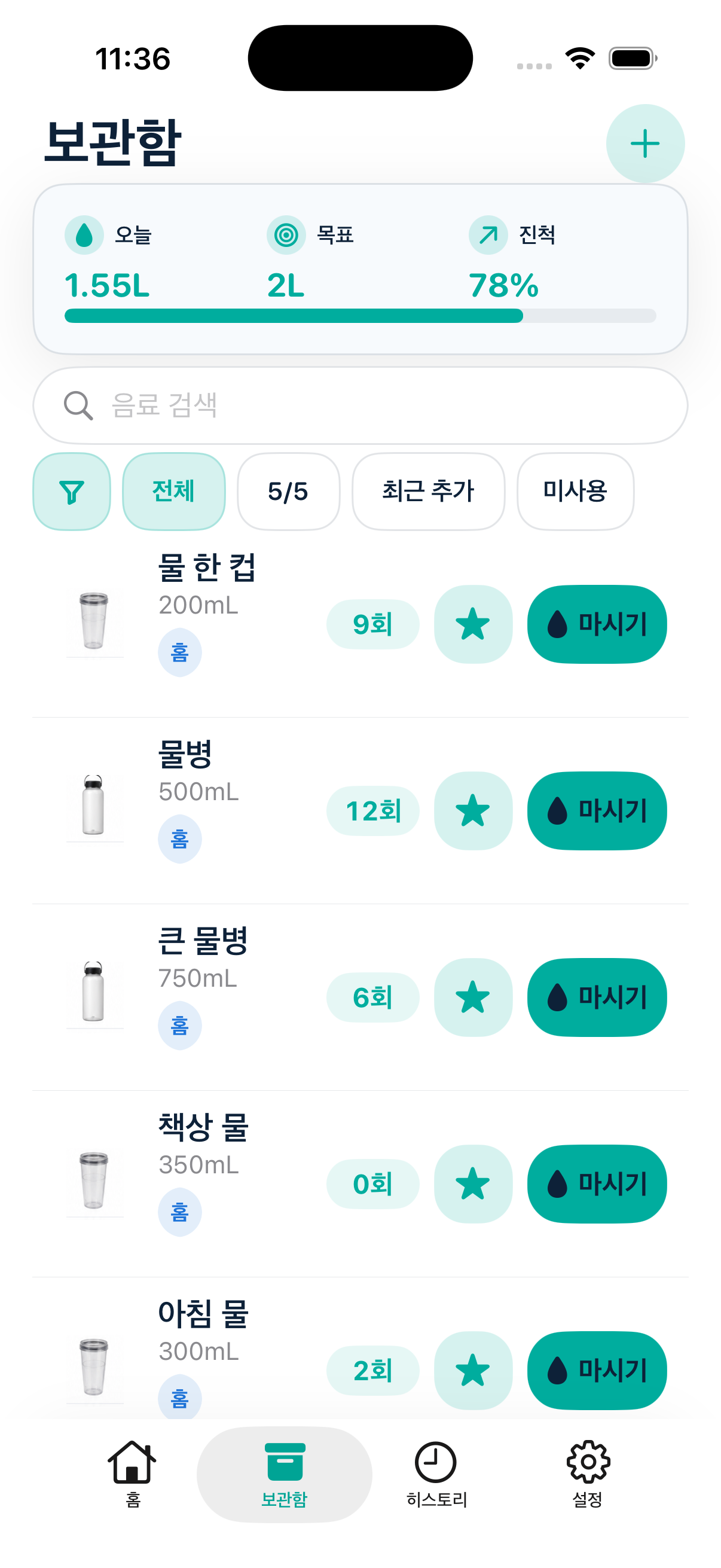Open the 설정 gear icon

tap(588, 1462)
